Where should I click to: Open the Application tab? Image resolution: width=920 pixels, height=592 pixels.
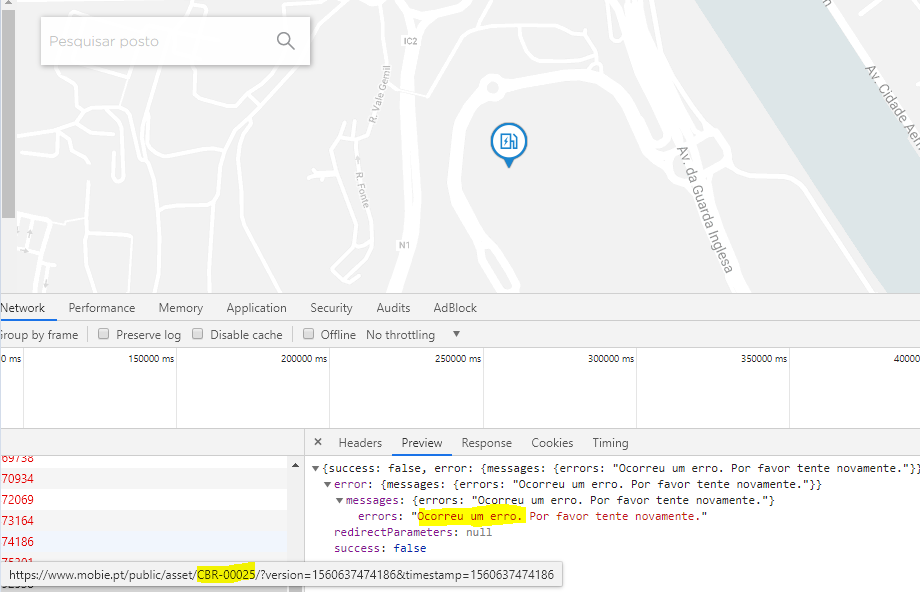tap(256, 308)
